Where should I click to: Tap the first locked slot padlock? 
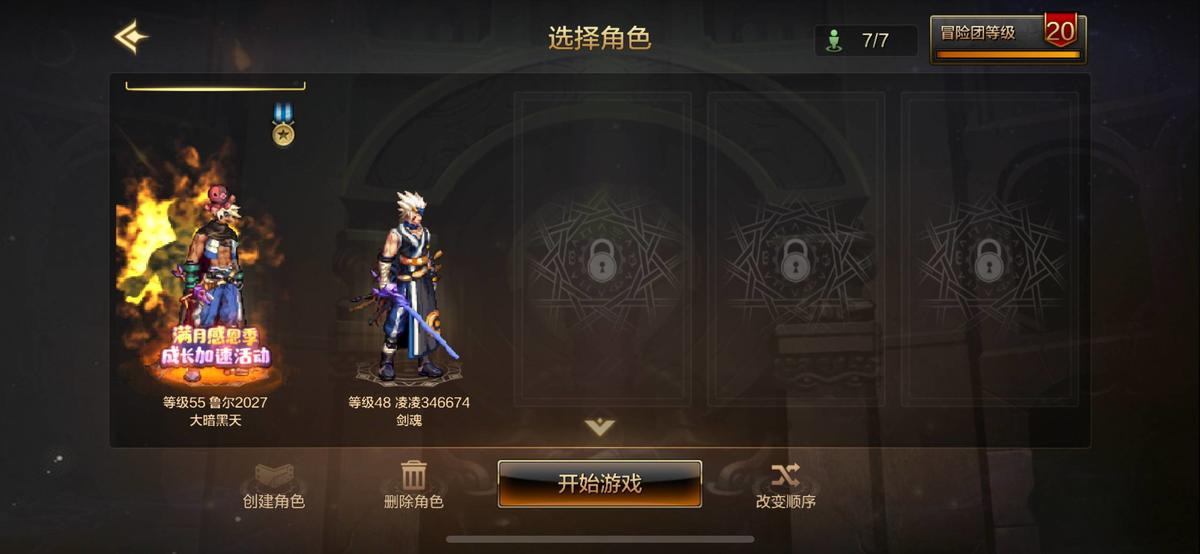coord(601,259)
